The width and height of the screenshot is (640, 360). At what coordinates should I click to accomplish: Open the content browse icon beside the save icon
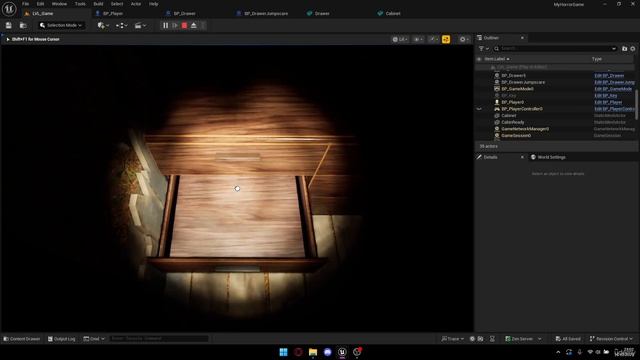(x=23, y=25)
